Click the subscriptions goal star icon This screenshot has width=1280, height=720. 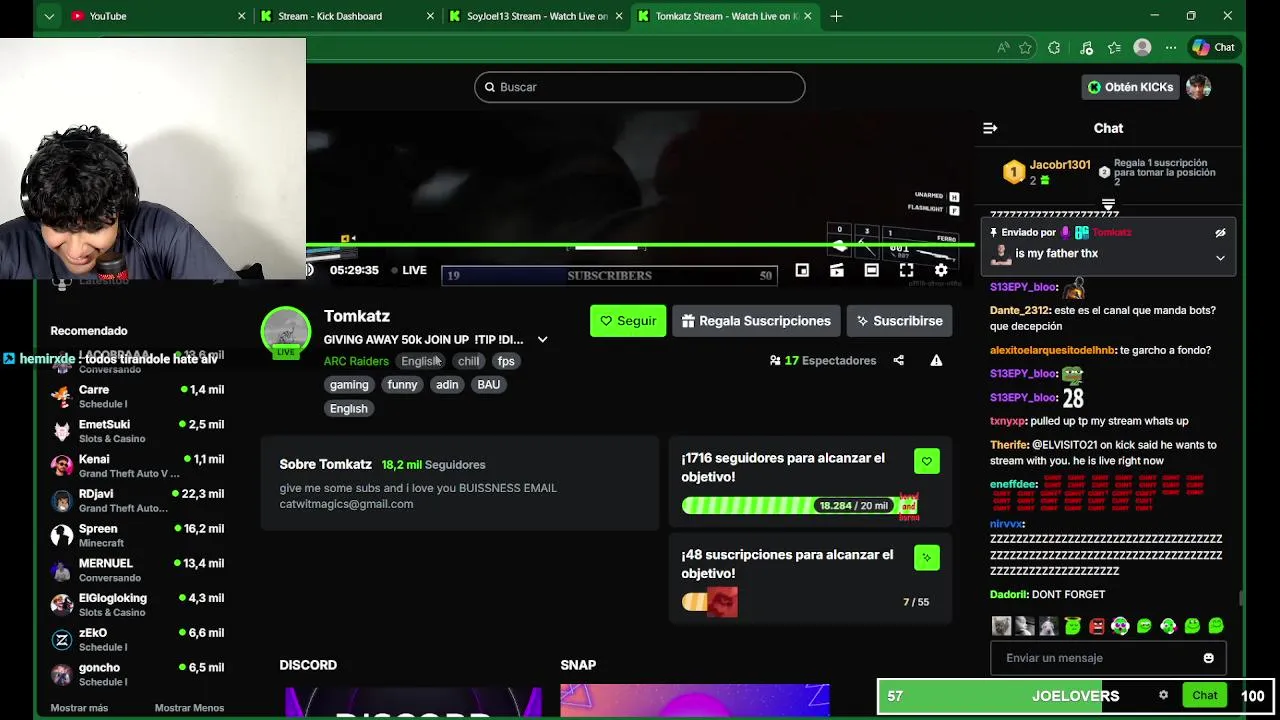(926, 557)
